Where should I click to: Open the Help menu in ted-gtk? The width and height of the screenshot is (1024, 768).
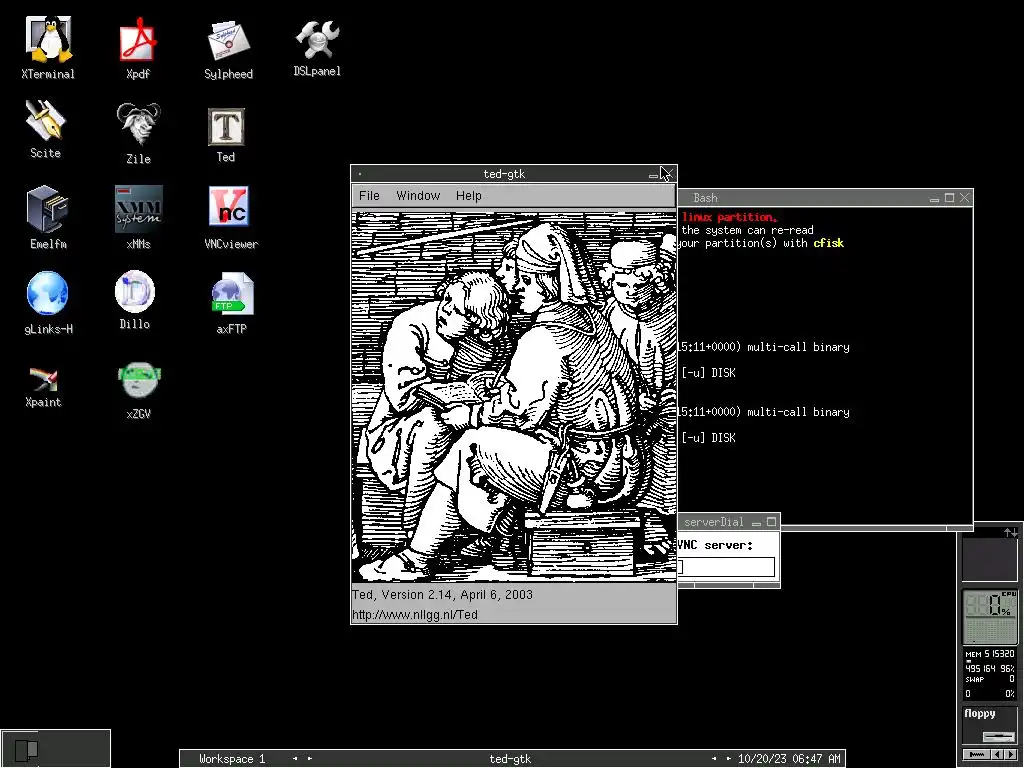click(x=468, y=195)
